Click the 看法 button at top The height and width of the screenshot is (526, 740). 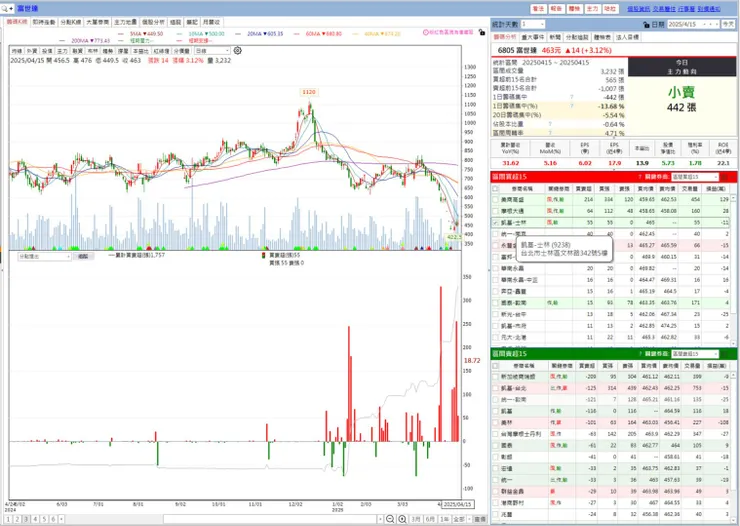(538, 9)
